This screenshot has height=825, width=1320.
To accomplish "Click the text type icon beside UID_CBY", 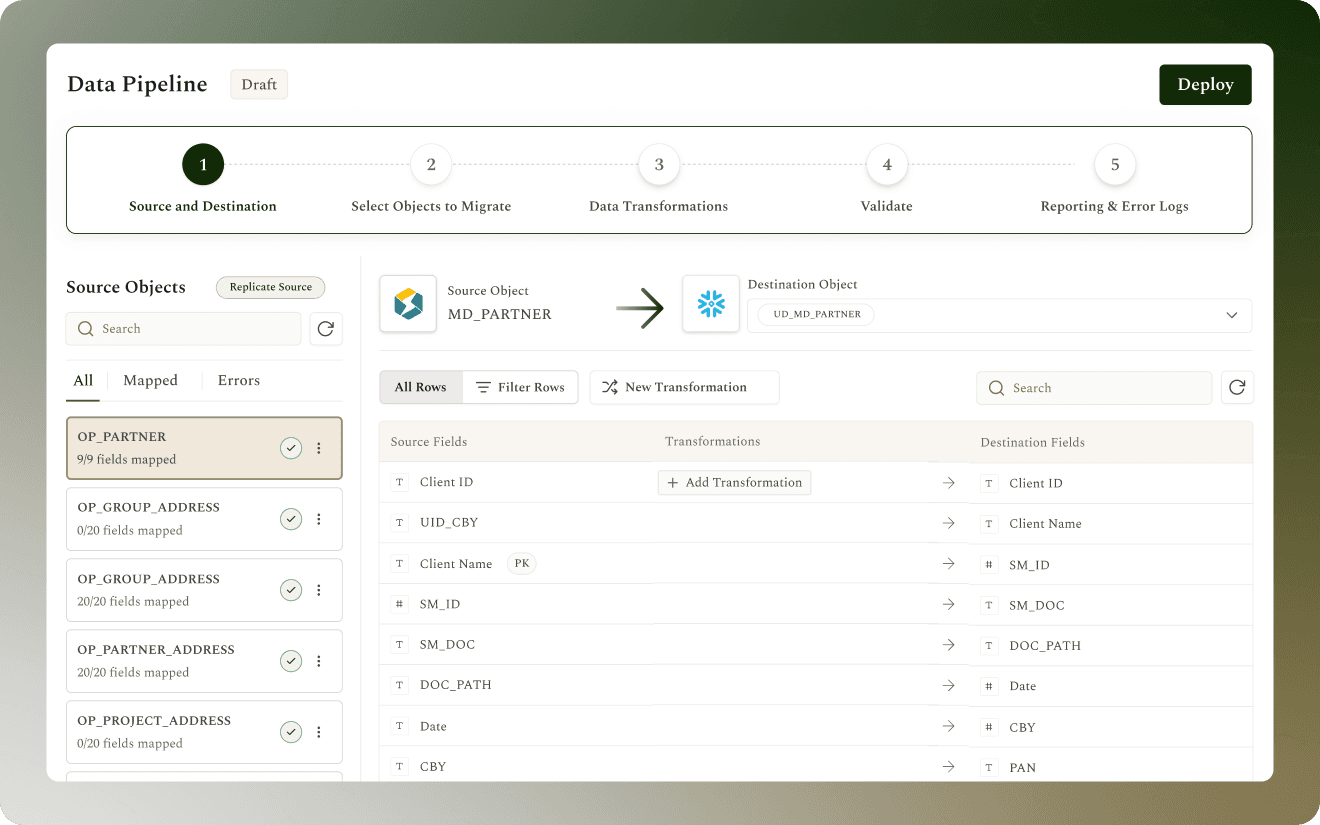I will (400, 523).
